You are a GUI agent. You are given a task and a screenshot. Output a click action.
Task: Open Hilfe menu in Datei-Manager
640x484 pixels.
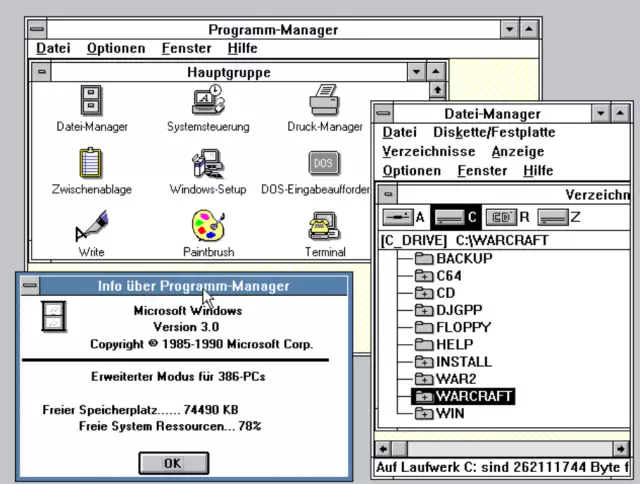[x=538, y=171]
